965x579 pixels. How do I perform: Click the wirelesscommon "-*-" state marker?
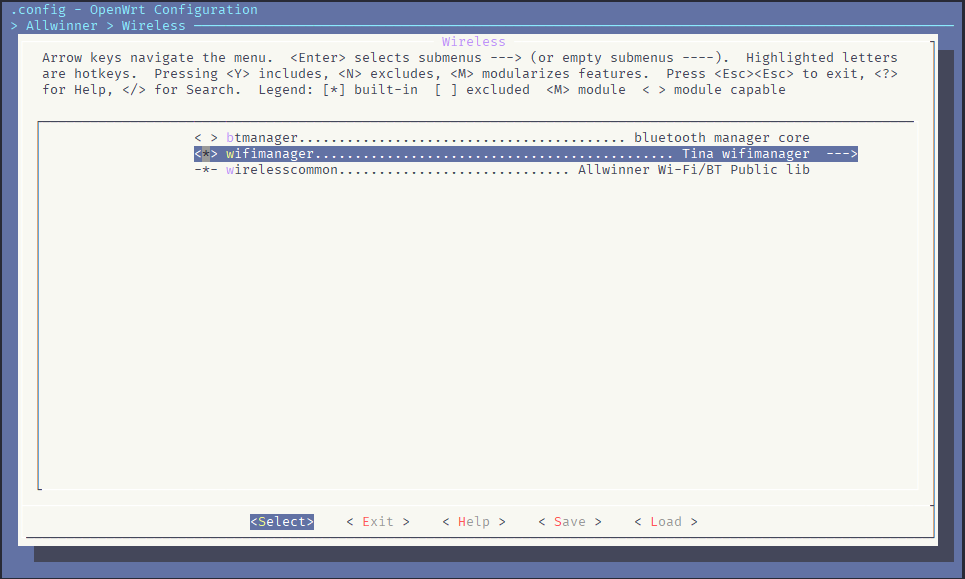click(x=206, y=170)
